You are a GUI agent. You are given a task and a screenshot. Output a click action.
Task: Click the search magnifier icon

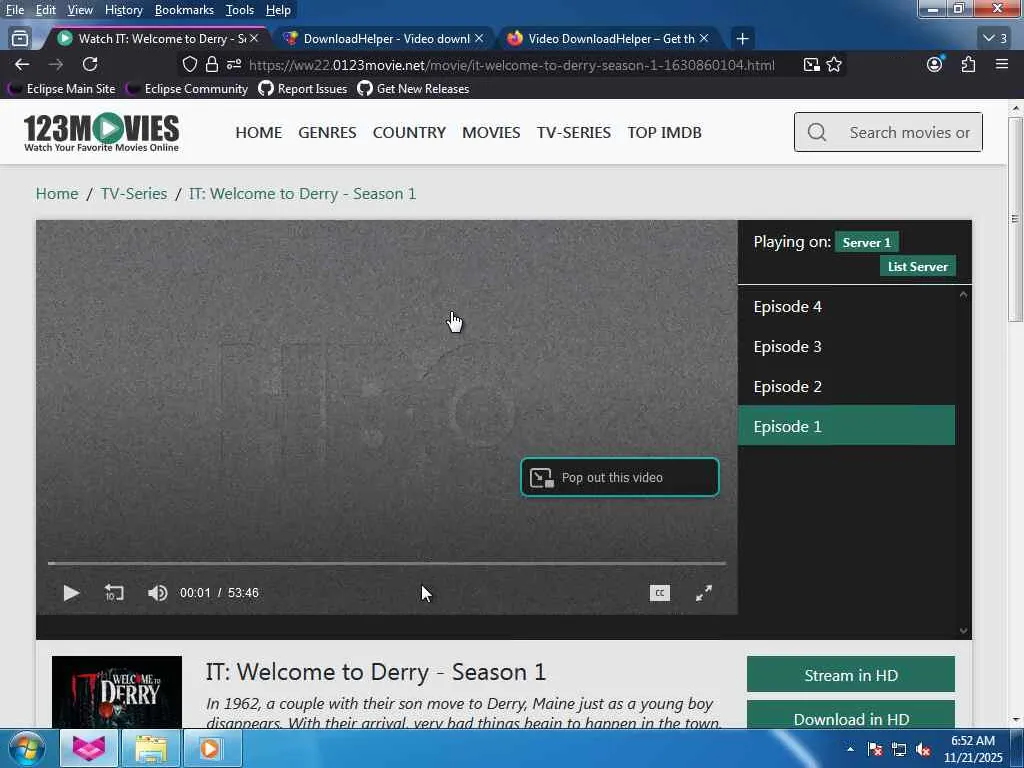pyautogui.click(x=817, y=132)
